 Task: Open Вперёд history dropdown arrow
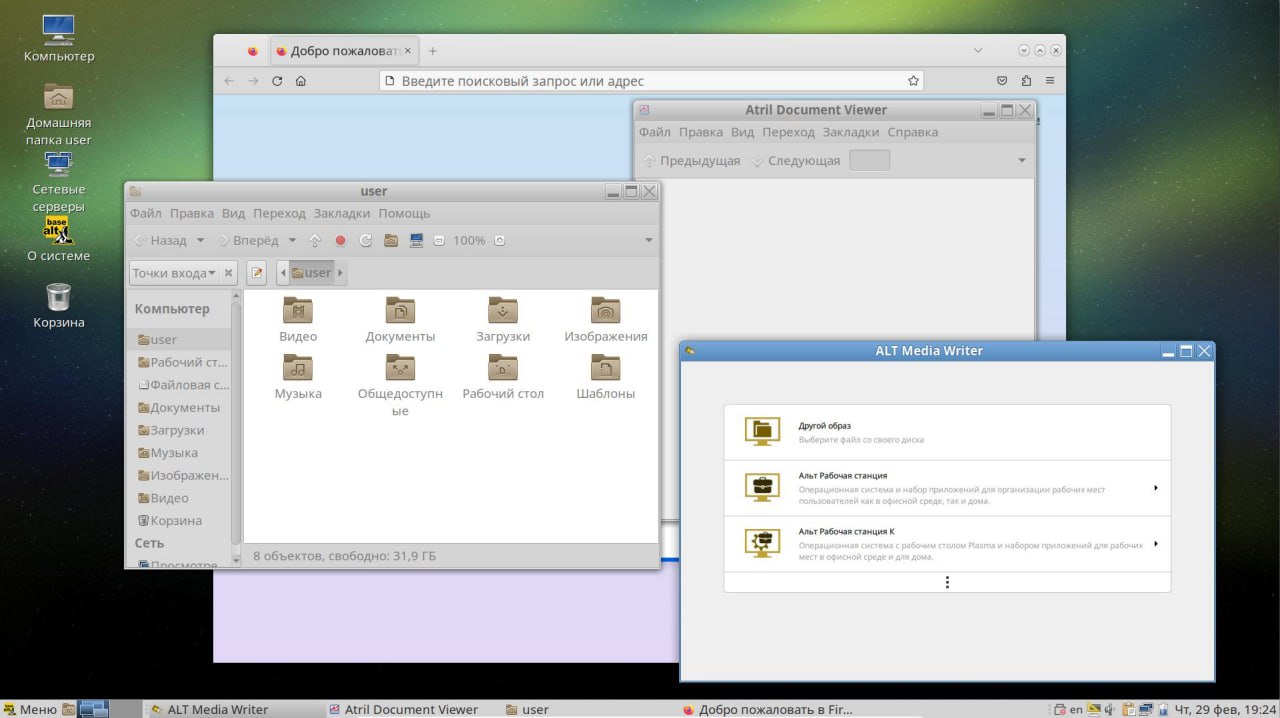292,240
